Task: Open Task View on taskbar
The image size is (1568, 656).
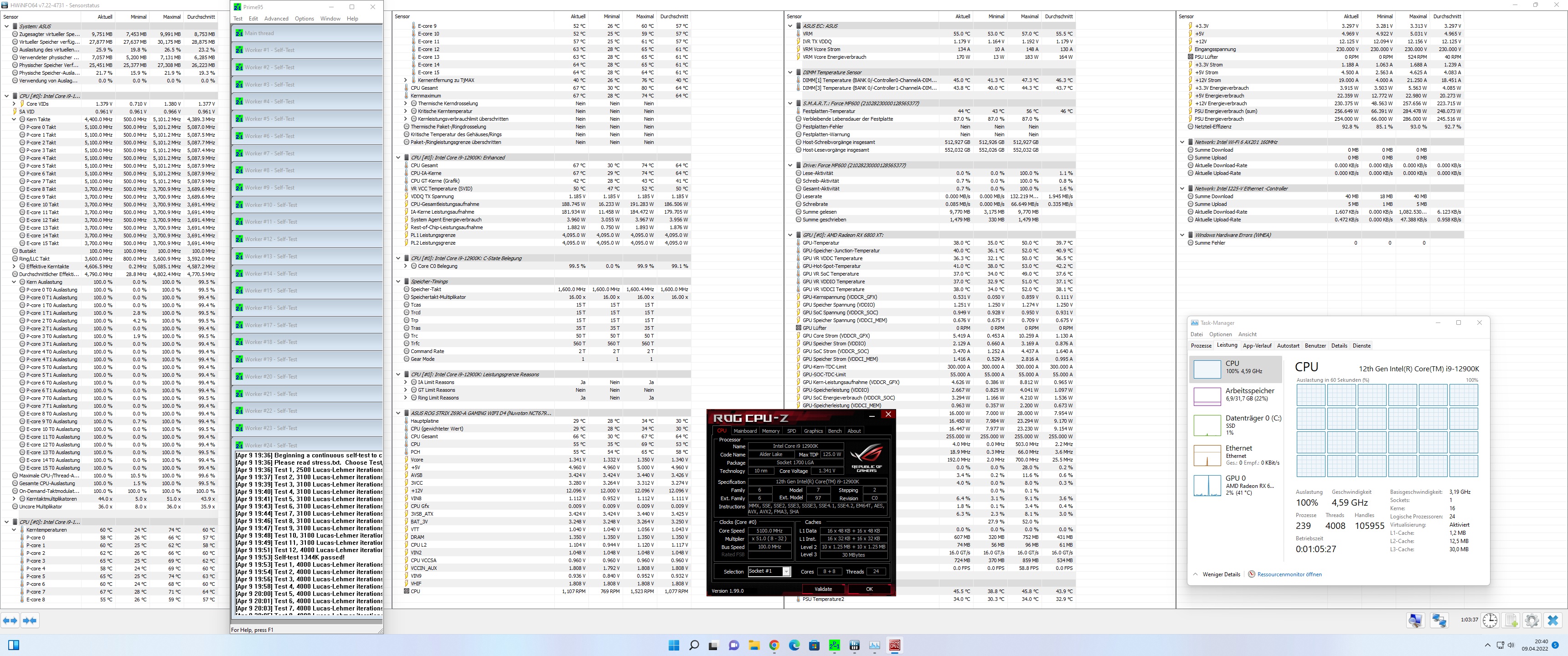Action: tap(713, 645)
